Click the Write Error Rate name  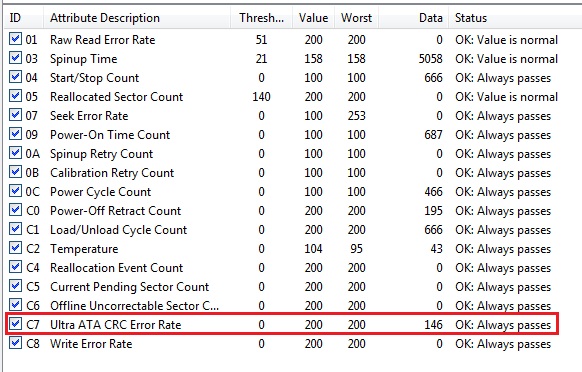click(91, 344)
